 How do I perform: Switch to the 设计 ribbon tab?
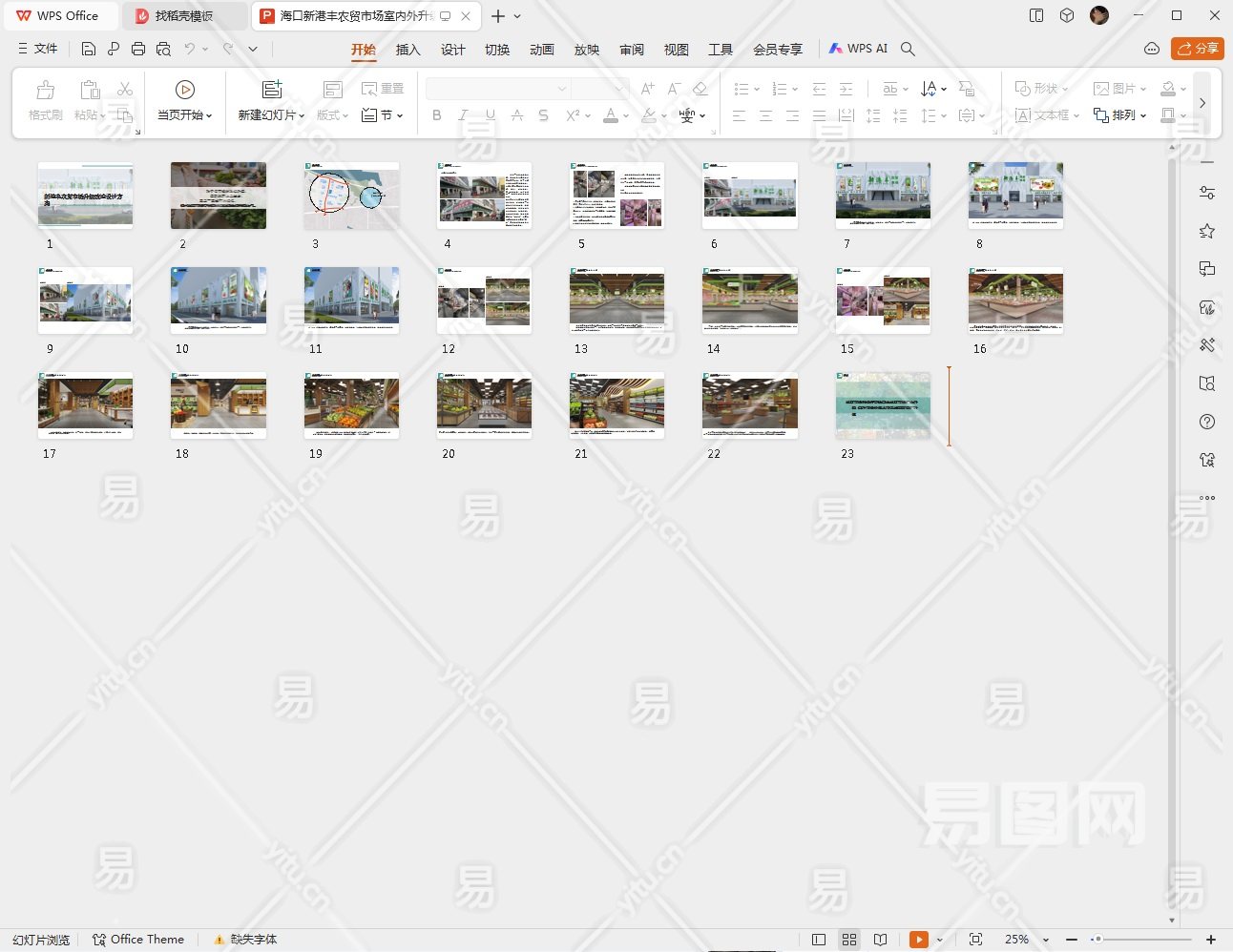tap(452, 50)
